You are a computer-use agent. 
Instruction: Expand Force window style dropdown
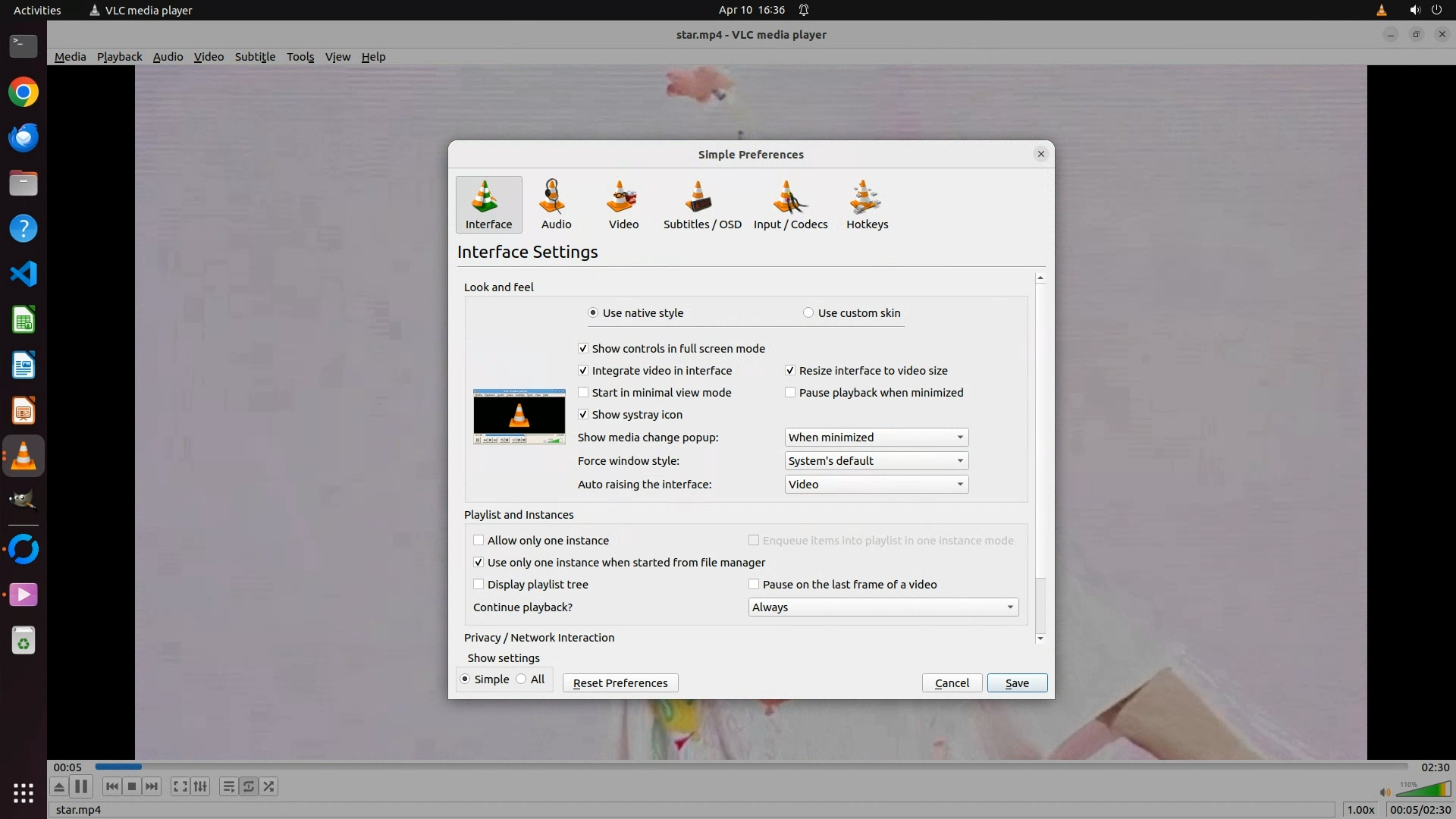tap(876, 461)
